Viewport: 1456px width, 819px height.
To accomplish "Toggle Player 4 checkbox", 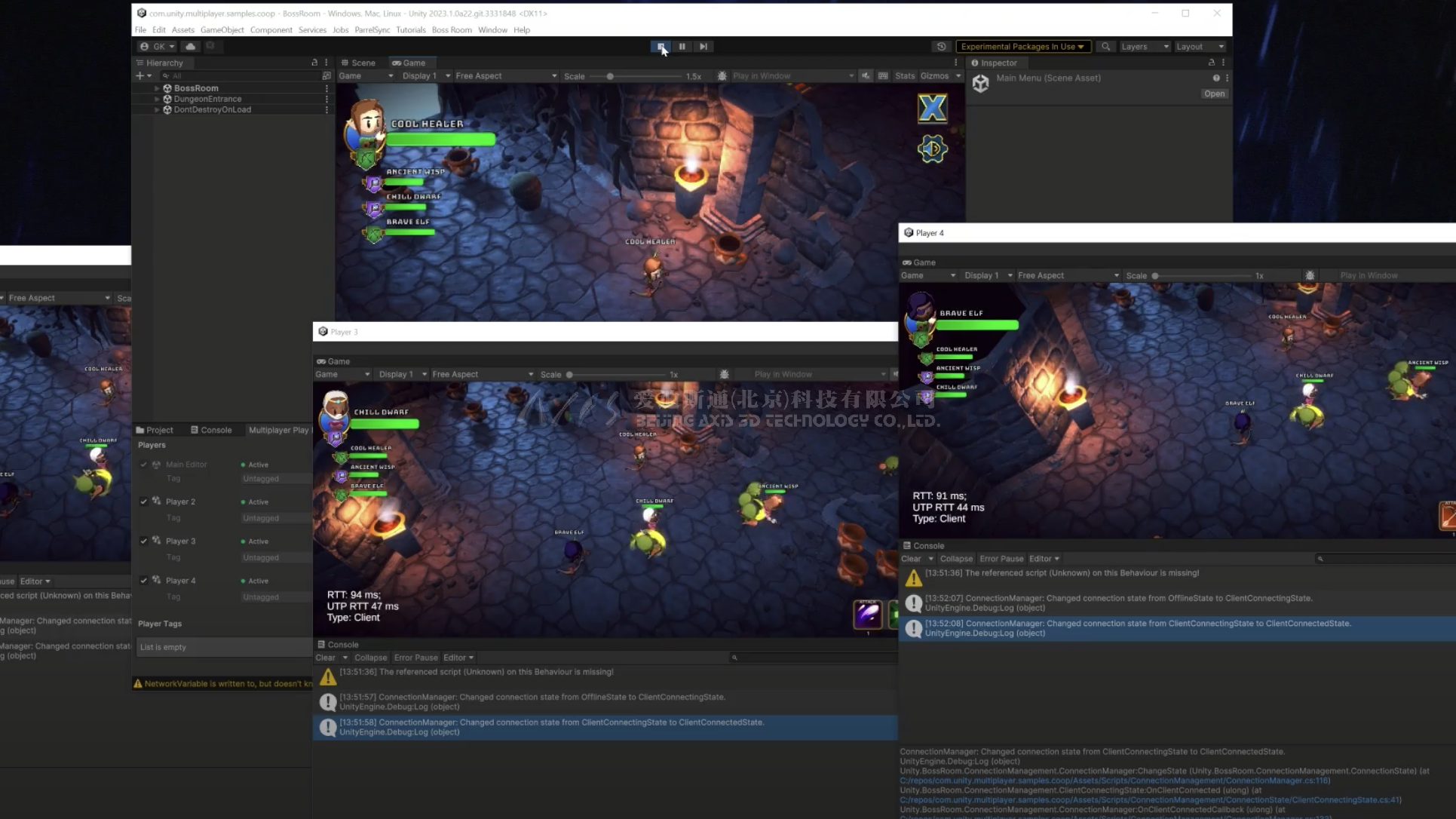I will click(x=144, y=580).
